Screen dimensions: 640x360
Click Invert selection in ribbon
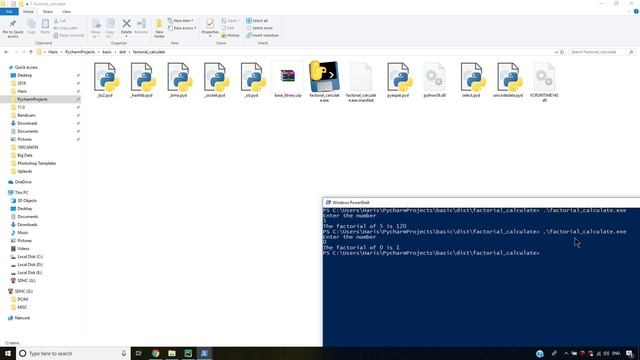pyautogui.click(x=262, y=36)
